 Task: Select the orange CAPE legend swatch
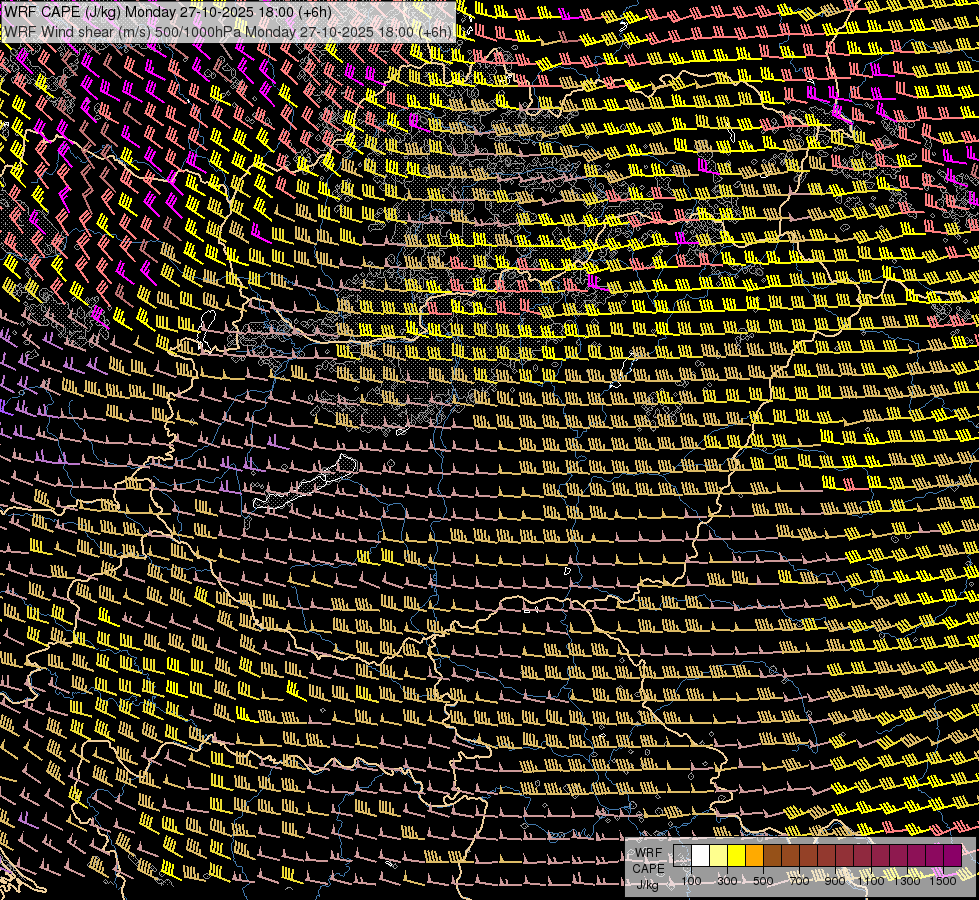click(x=754, y=855)
